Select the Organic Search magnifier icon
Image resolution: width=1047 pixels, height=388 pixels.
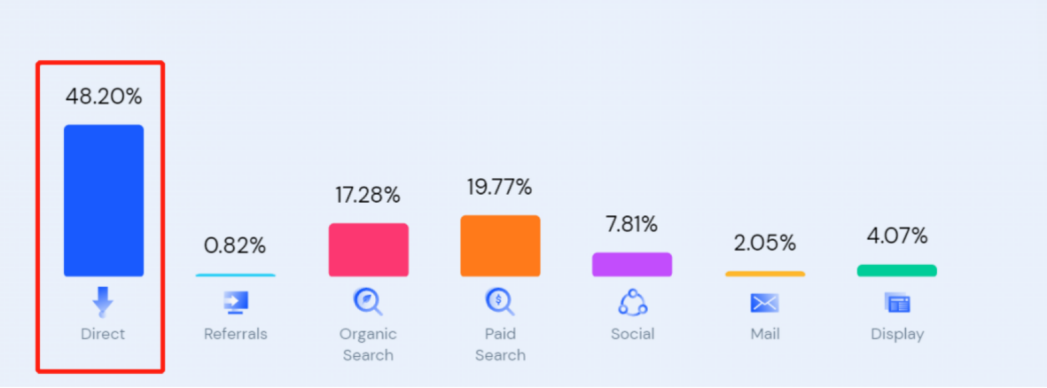coord(367,302)
